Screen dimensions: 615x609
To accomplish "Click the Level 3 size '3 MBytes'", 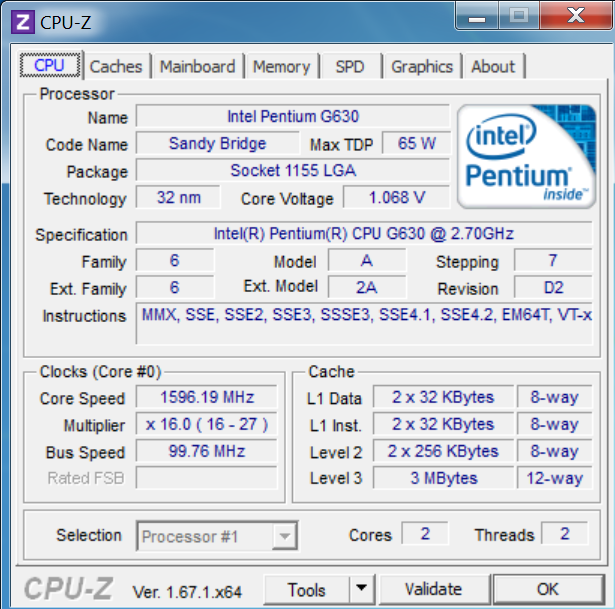I will pos(443,478).
